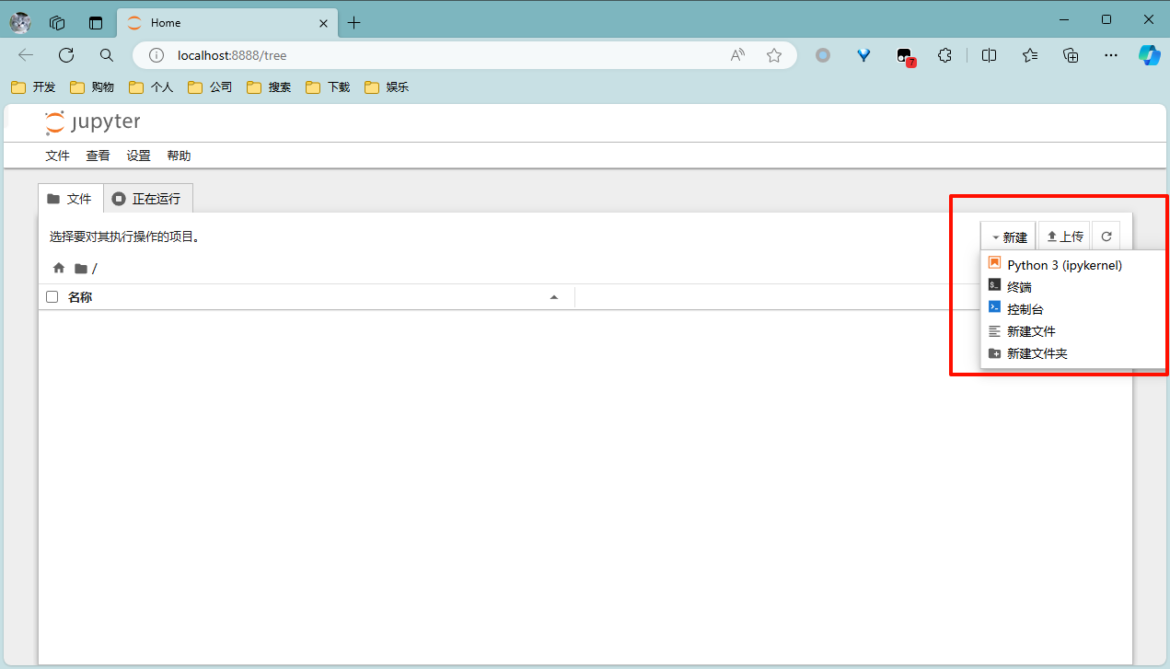1170x669 pixels.
Task: Open the 新建 dropdown menu
Action: [x=1008, y=235]
